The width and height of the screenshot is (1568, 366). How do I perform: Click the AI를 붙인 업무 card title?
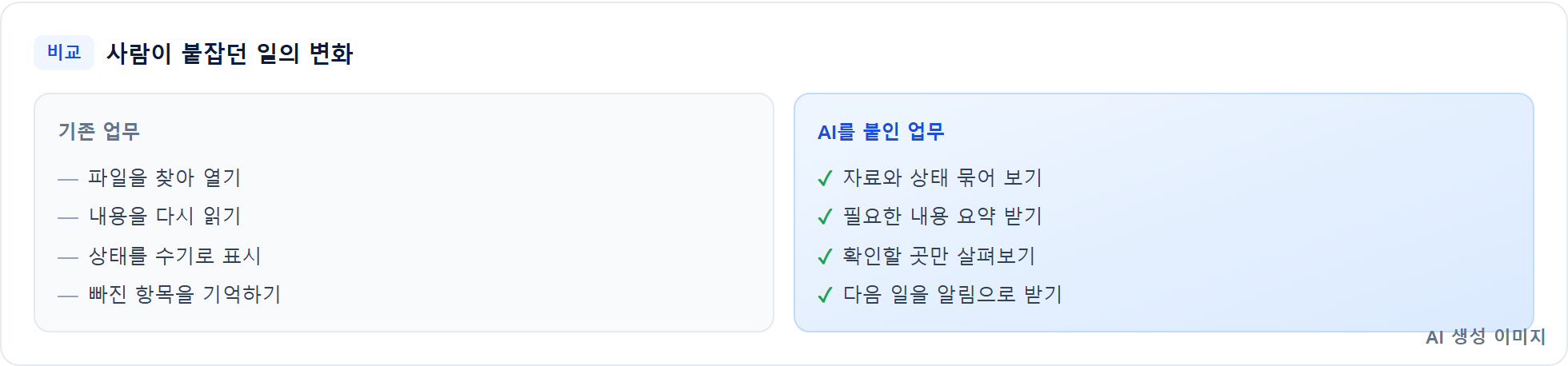pos(881,131)
